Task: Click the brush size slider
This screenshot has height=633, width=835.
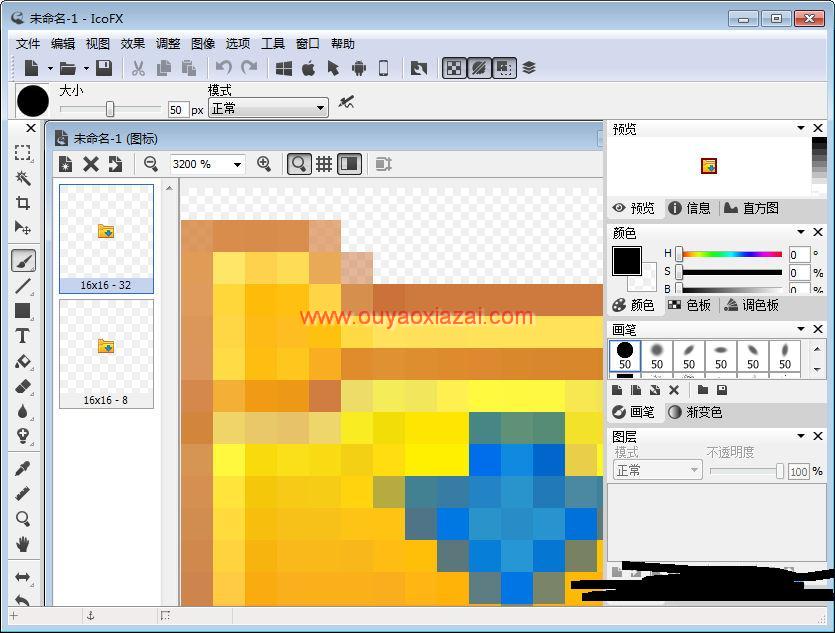Action: tap(110, 109)
